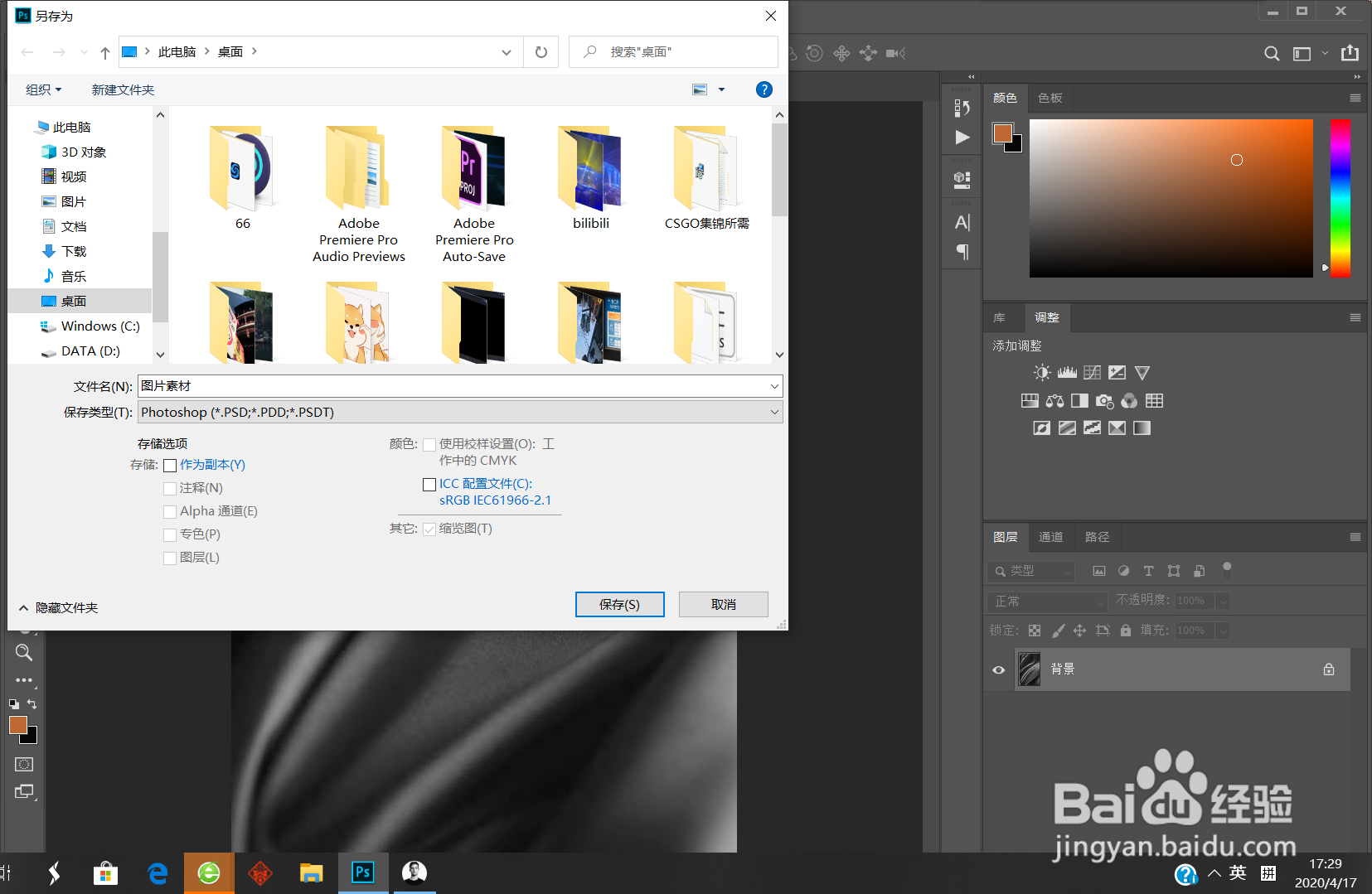Add a Color Lookup adjustment

[x=1154, y=401]
